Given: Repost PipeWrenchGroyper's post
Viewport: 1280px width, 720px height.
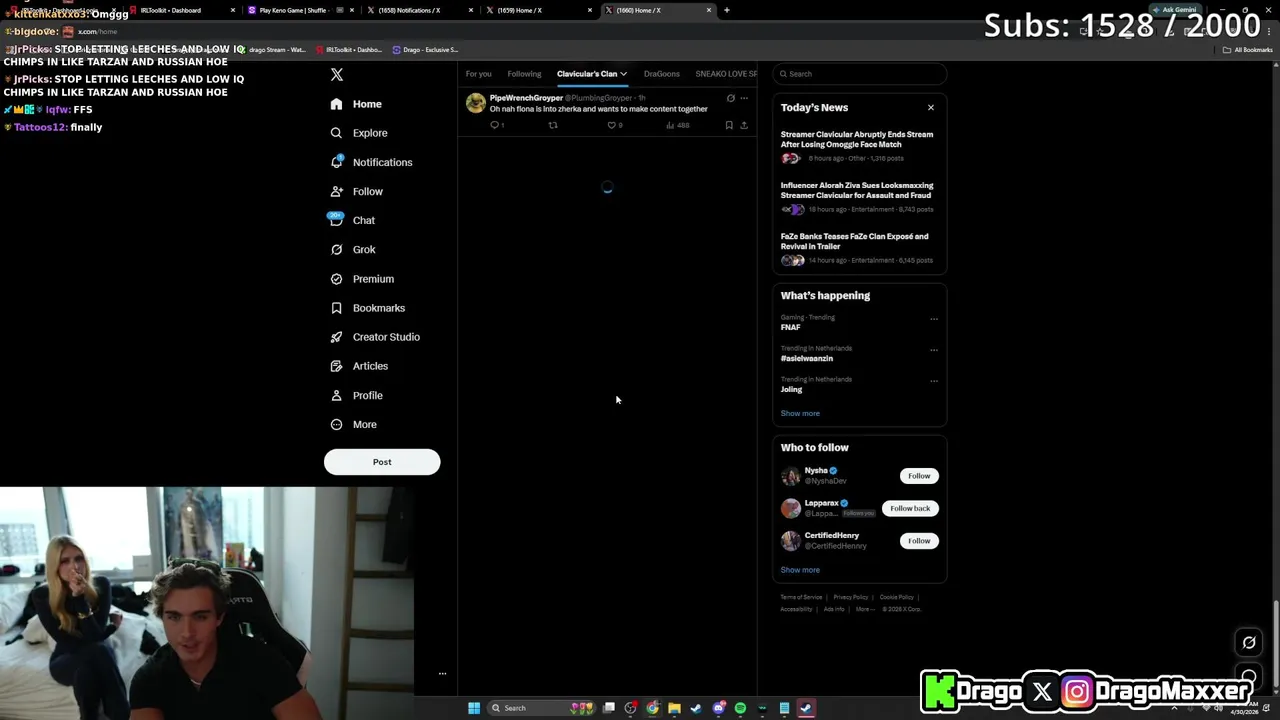Looking at the screenshot, I should [x=553, y=125].
